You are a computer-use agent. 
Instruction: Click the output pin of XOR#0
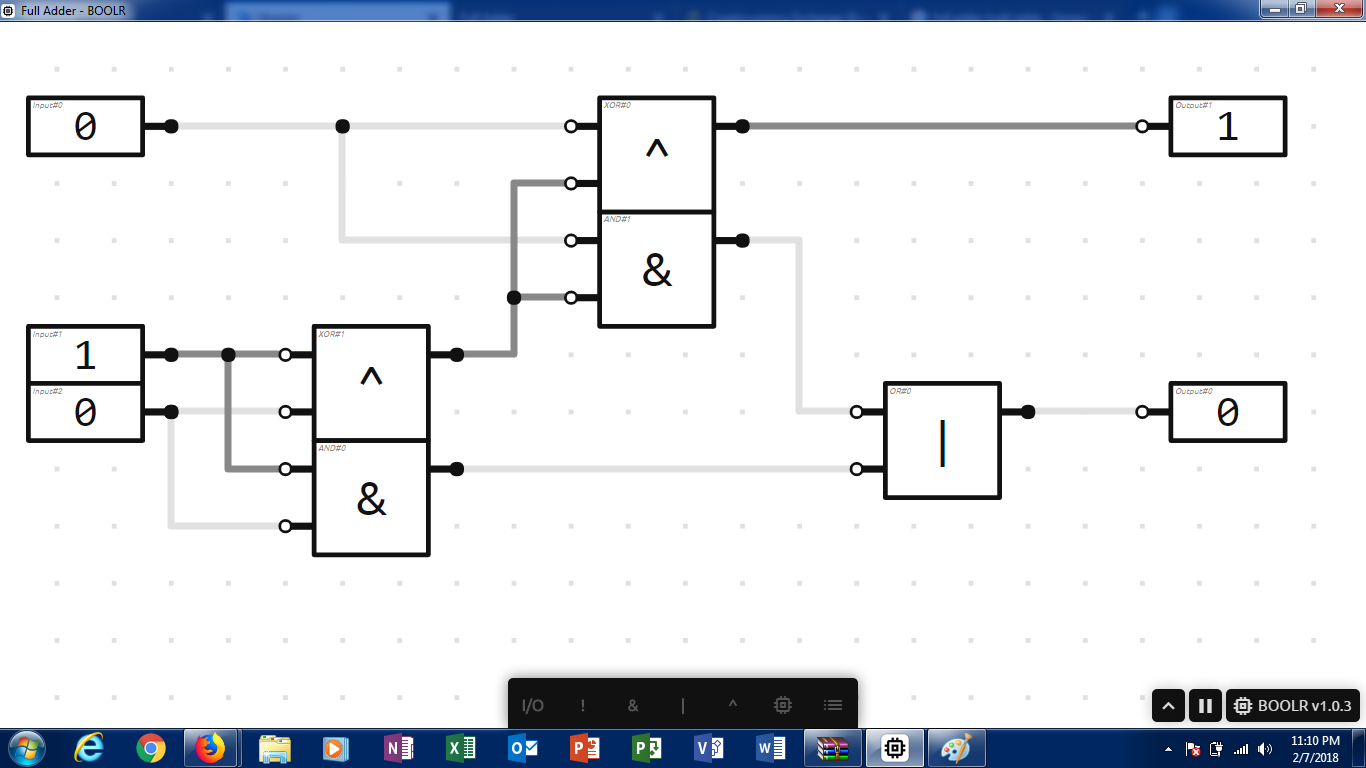pyautogui.click(x=742, y=126)
